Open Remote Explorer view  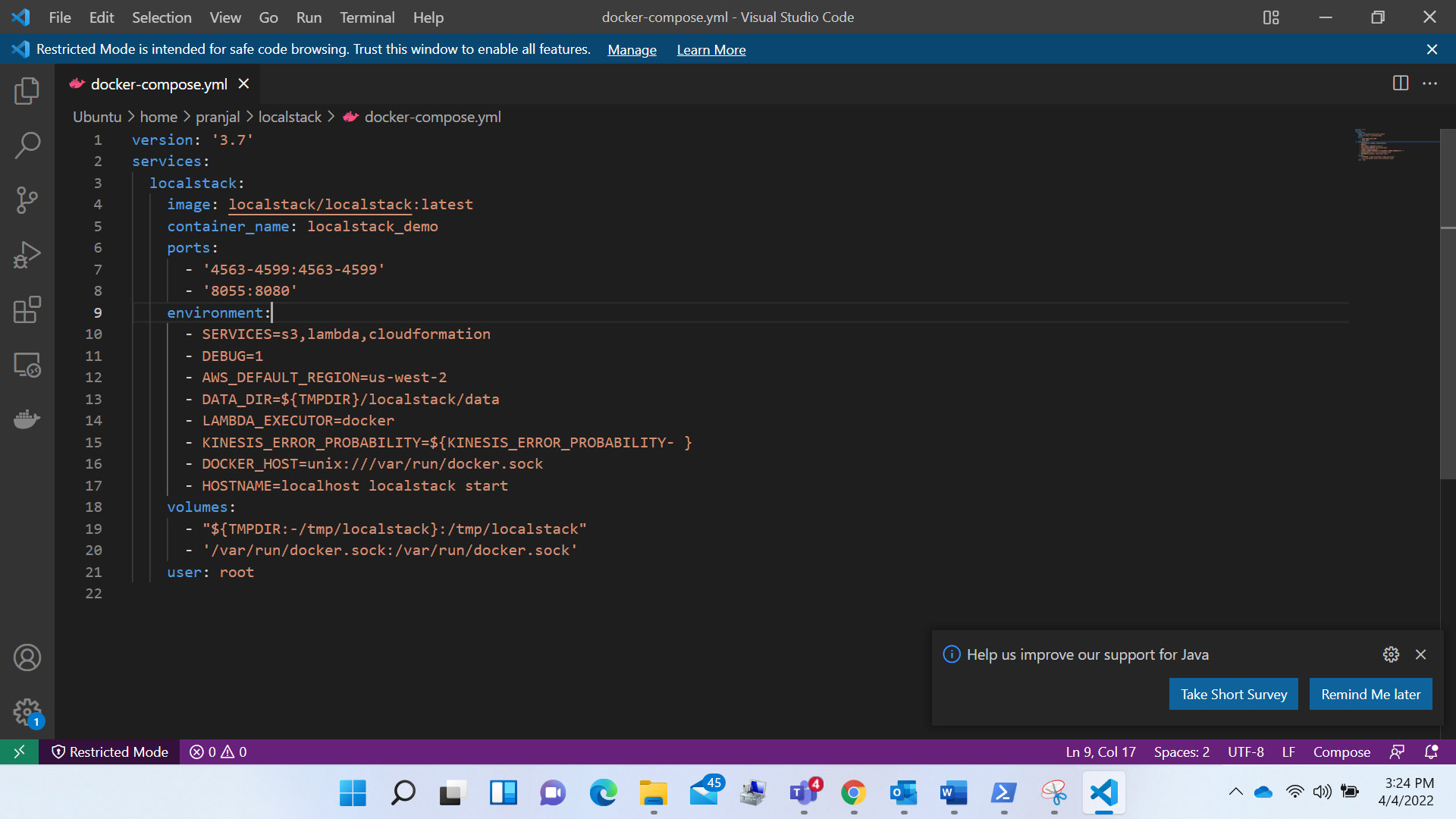(x=27, y=365)
